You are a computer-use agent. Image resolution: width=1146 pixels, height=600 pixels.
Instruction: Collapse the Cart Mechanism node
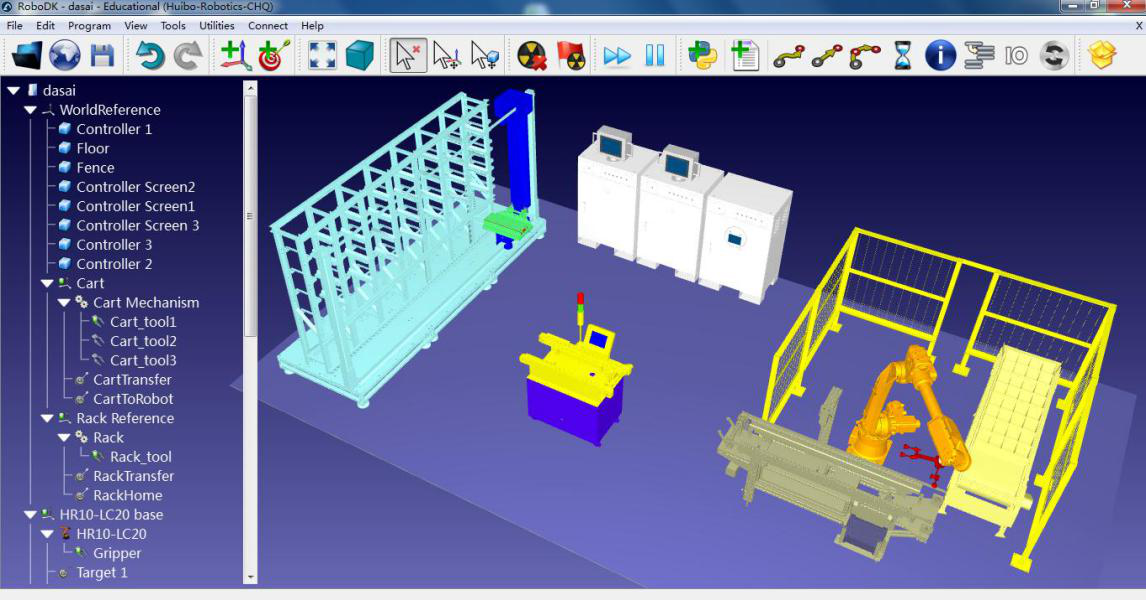64,302
